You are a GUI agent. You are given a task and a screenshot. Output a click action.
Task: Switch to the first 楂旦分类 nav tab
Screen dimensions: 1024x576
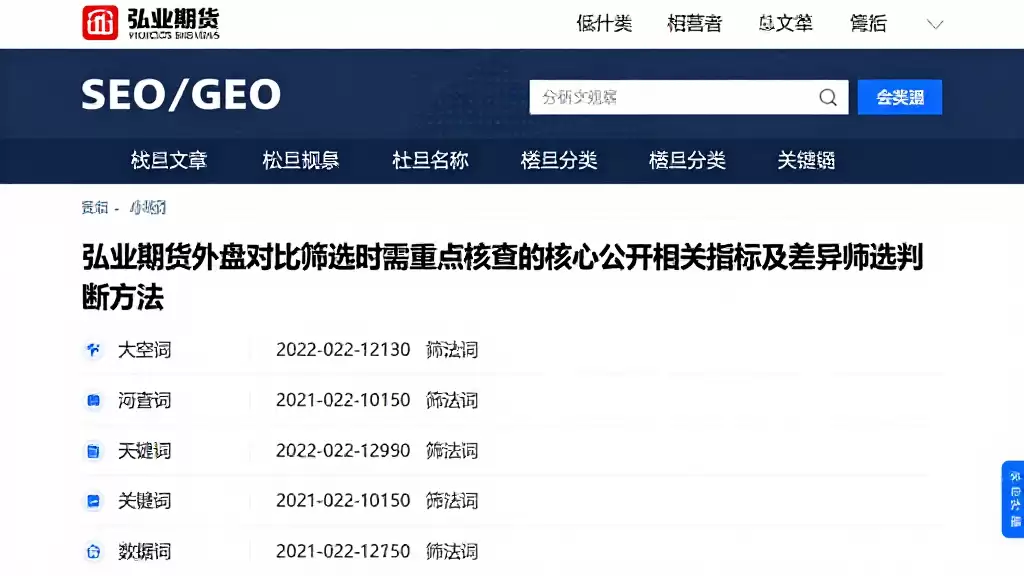[559, 160]
